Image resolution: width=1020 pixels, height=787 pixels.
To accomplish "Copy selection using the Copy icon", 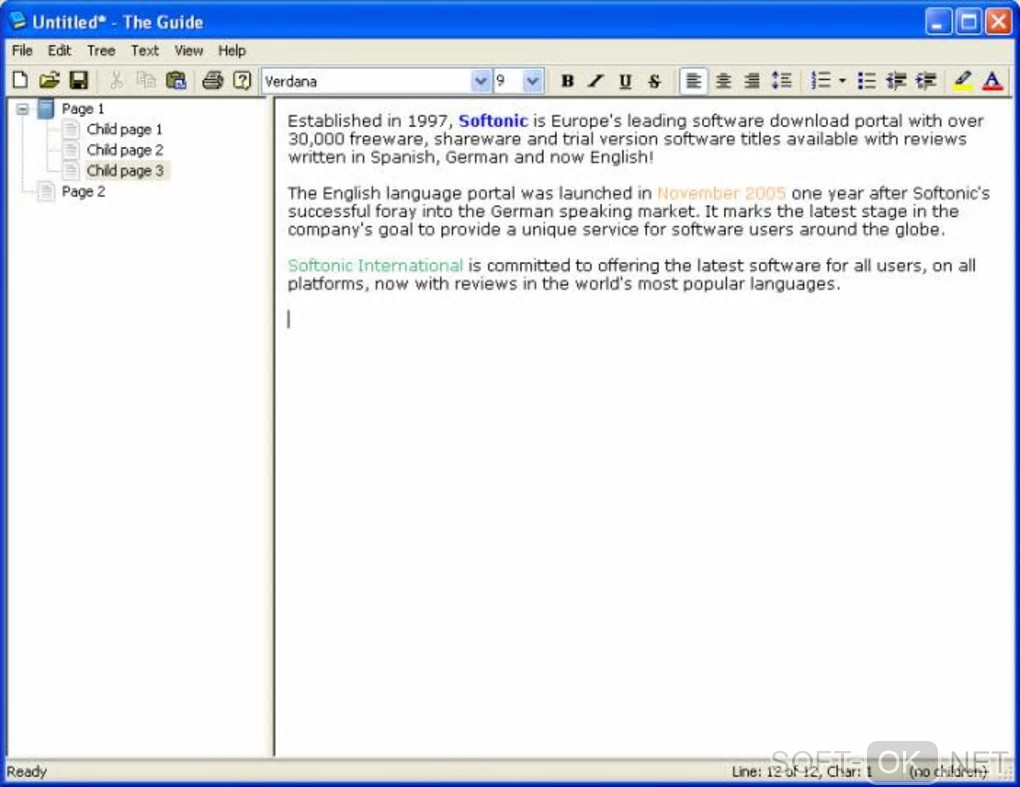I will coord(146,81).
